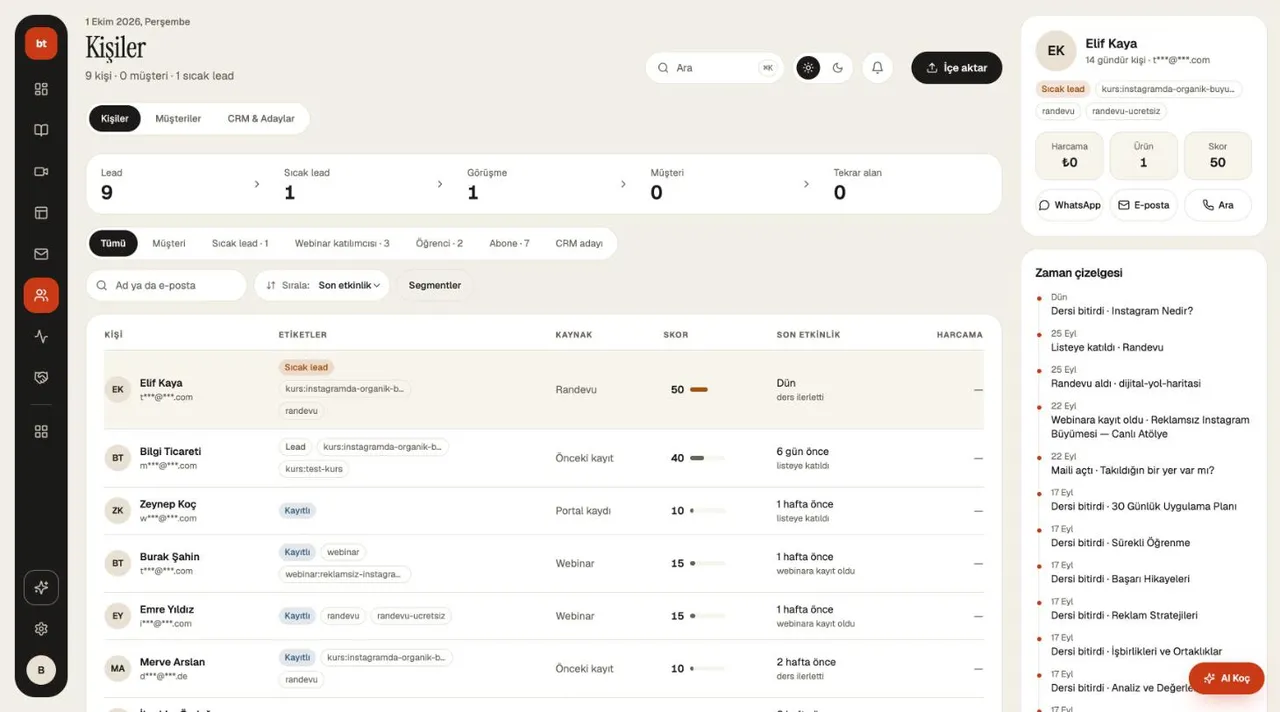Focus the Ad ya da e-posta search field
Image resolution: width=1280 pixels, height=712 pixels.
[x=166, y=285]
